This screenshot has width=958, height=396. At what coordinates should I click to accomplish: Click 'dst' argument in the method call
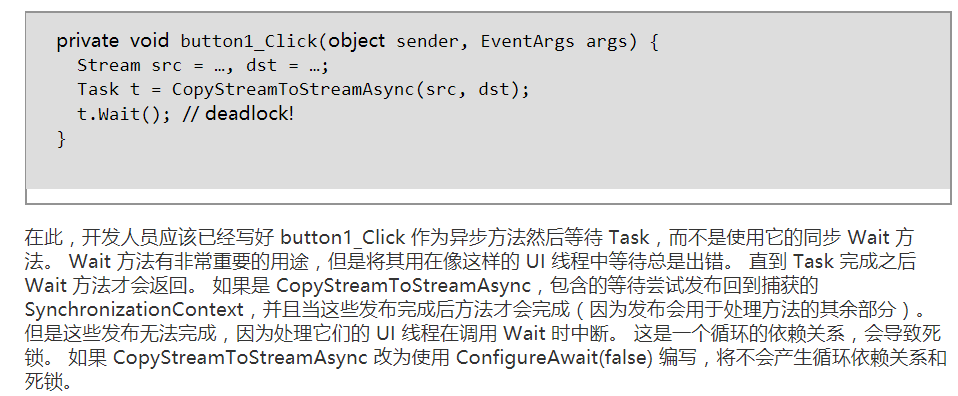(x=493, y=89)
